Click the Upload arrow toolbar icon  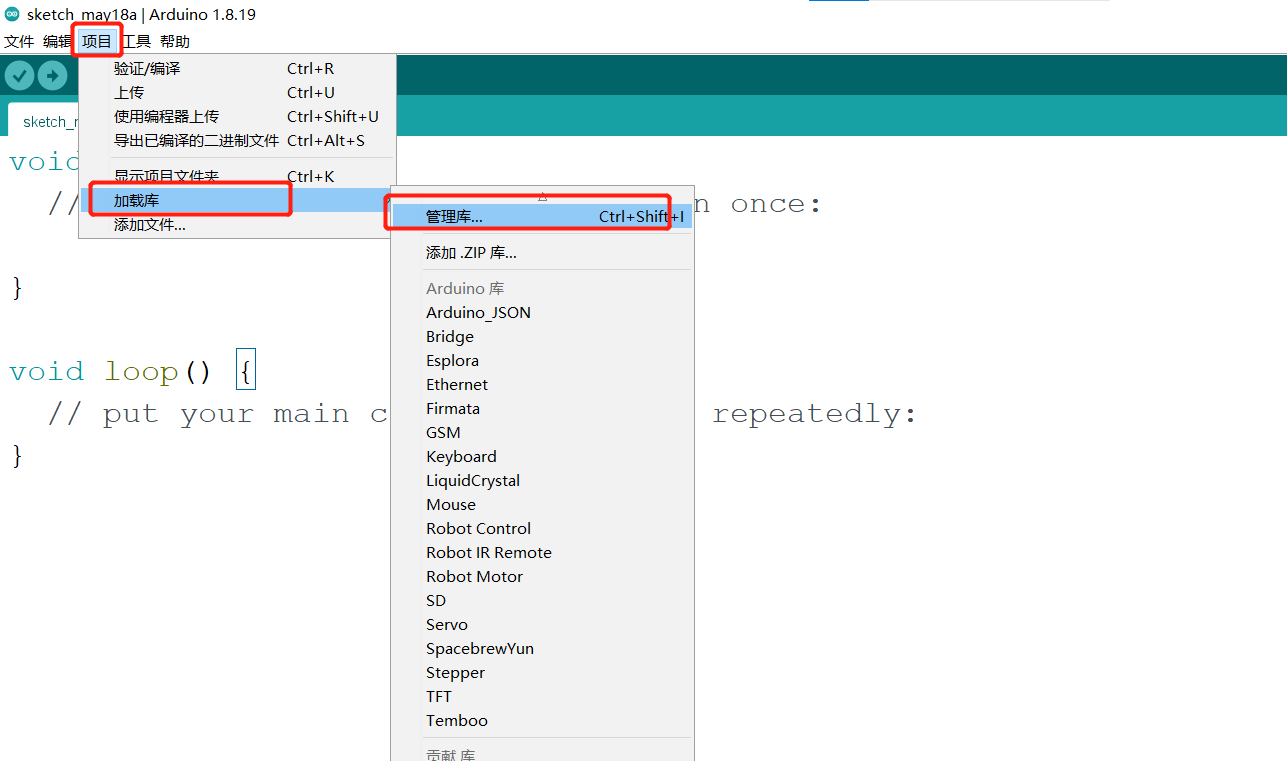coord(52,75)
